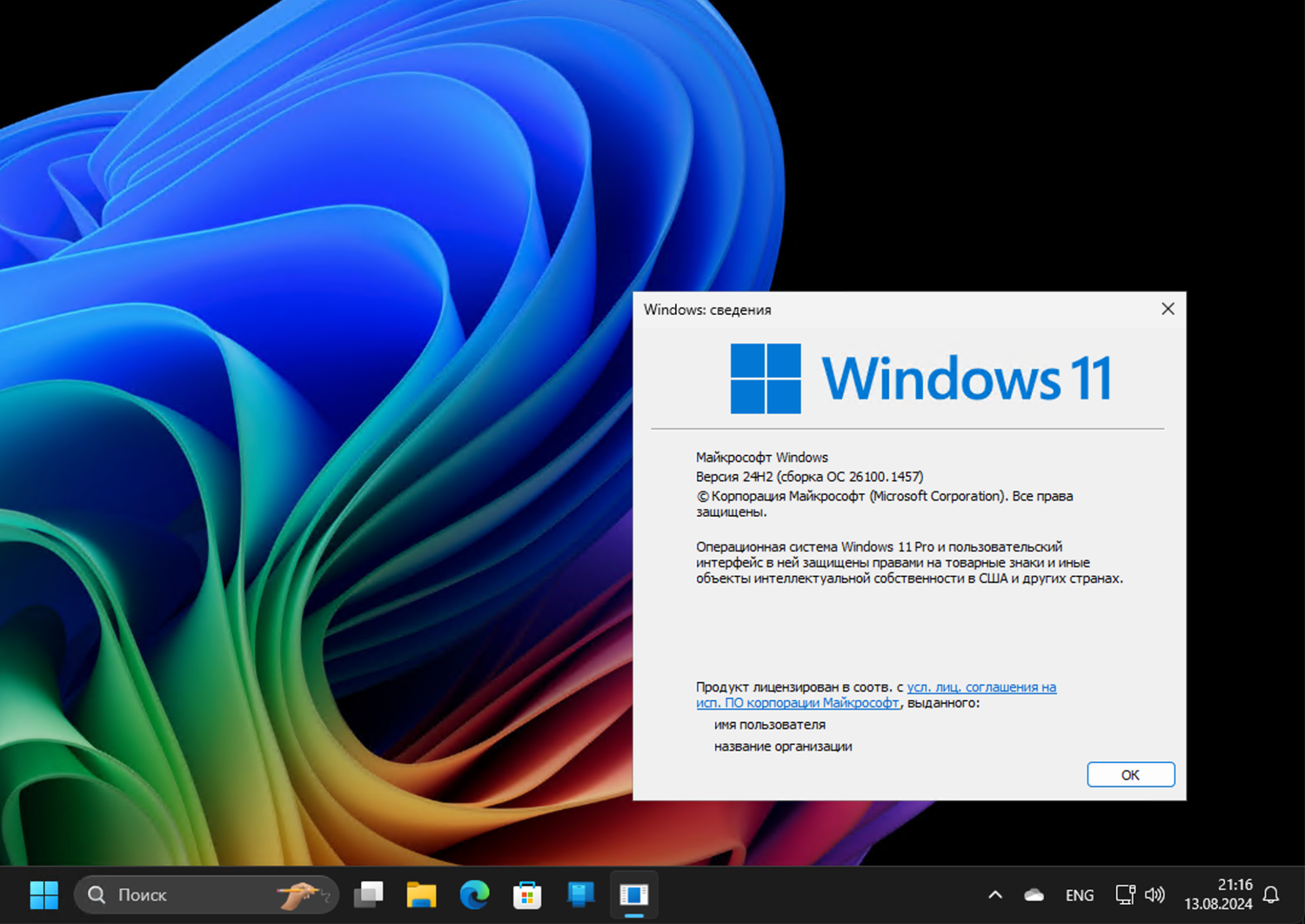The image size is (1305, 924).
Task: Close the Windows: сведения dialog
Action: 1168,309
